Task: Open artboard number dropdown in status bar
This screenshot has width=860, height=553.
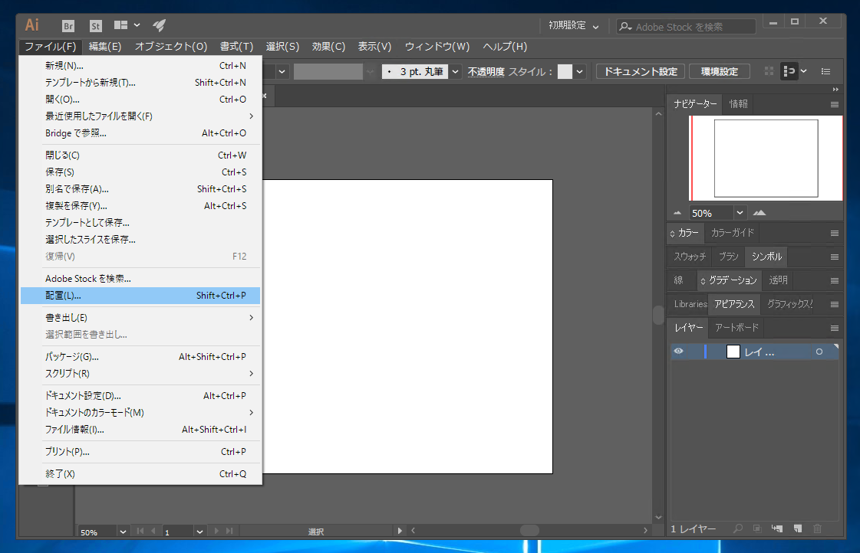Action: tap(200, 532)
